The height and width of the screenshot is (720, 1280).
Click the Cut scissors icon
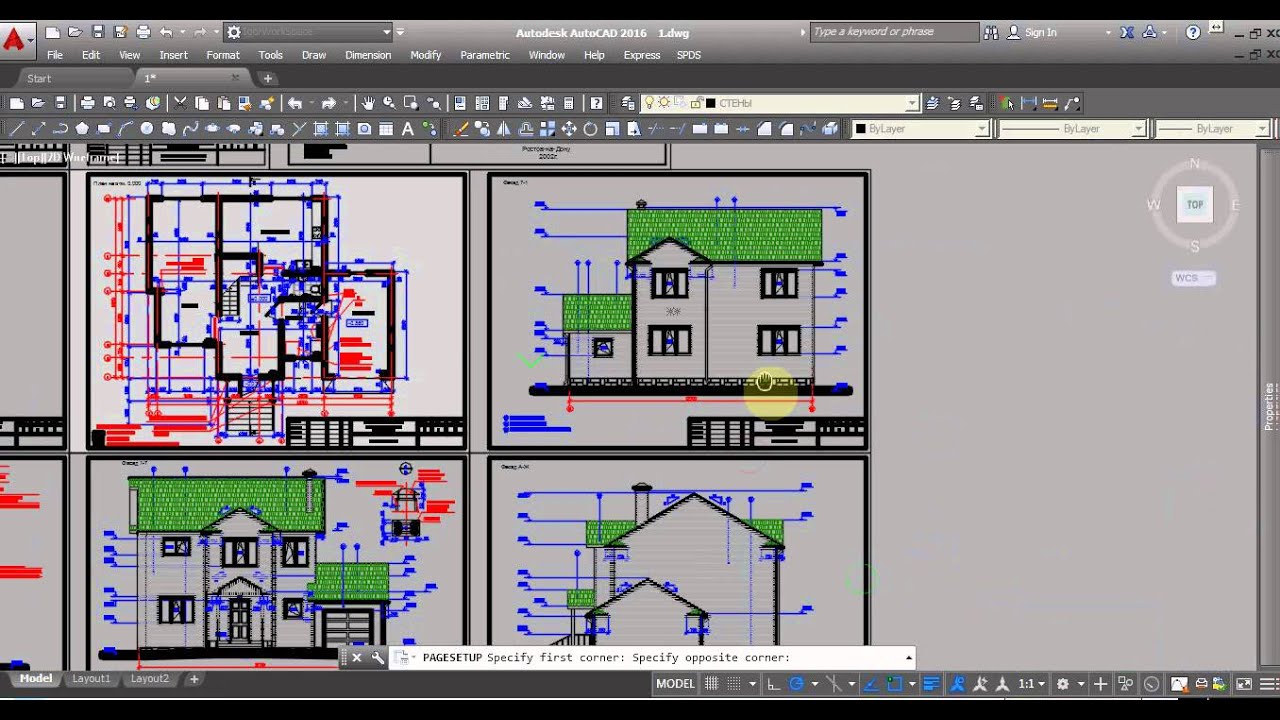tap(180, 103)
